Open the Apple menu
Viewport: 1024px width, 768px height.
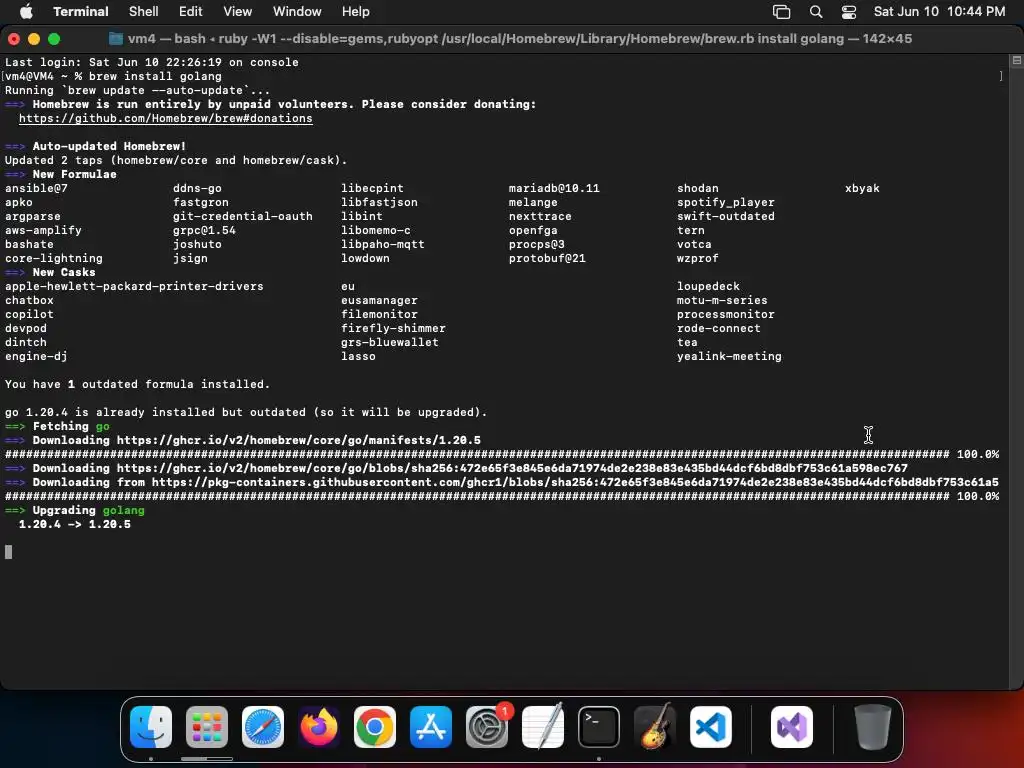pyautogui.click(x=26, y=11)
